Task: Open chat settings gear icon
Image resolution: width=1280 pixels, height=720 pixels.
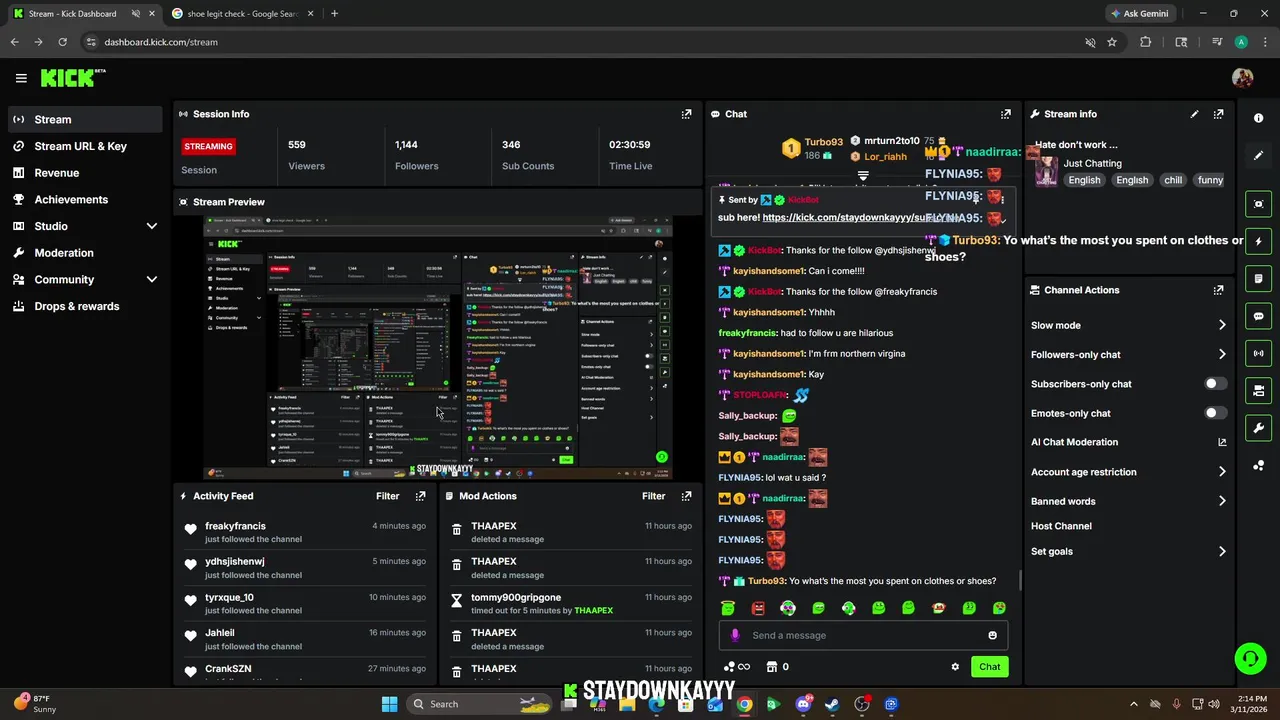Action: coord(955,667)
